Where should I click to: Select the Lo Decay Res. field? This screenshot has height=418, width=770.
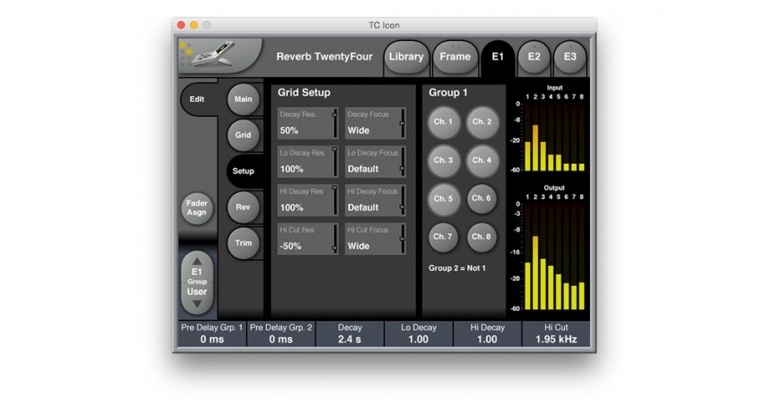pyautogui.click(x=308, y=162)
